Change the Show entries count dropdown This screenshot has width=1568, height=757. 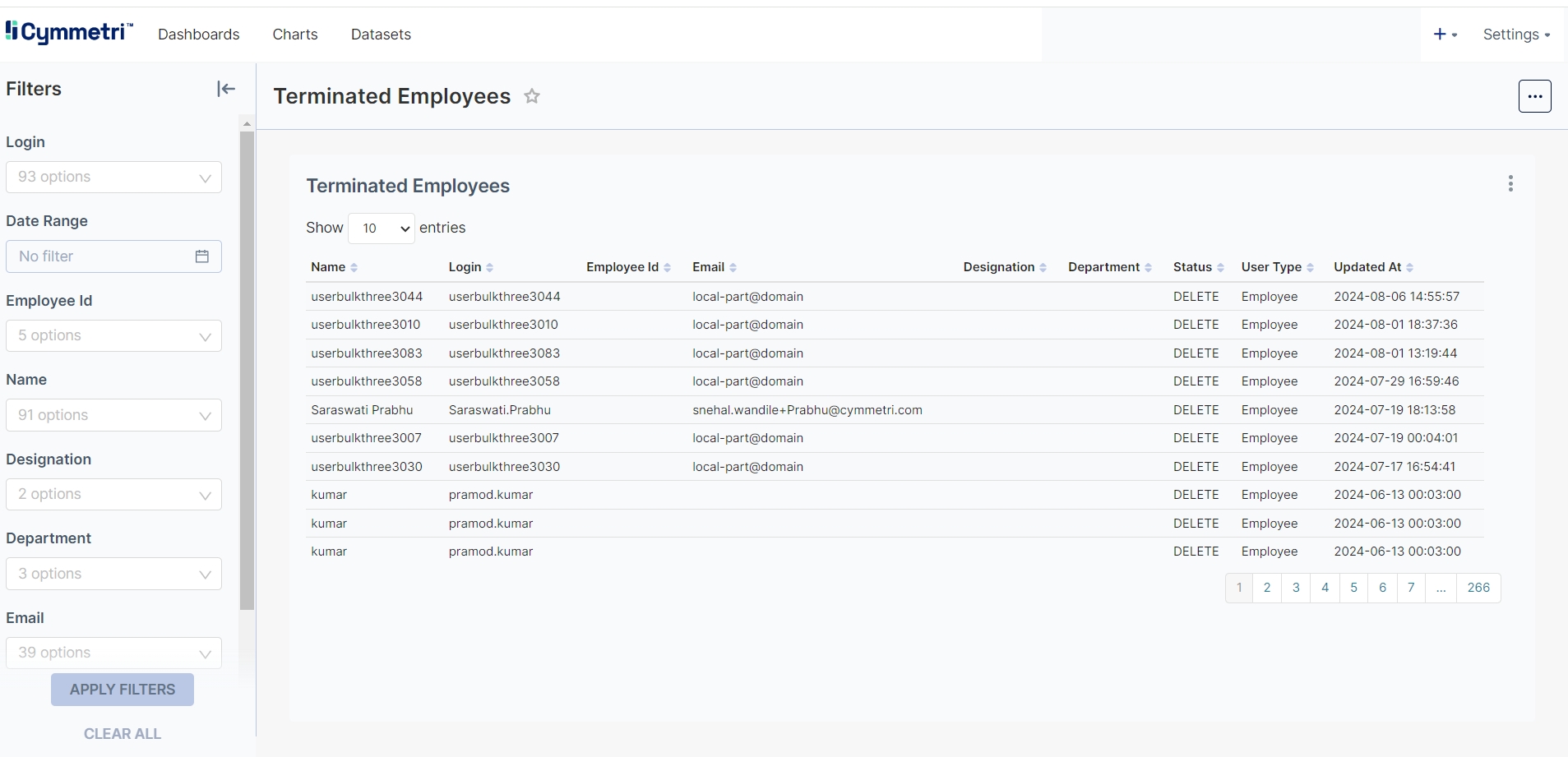pos(382,228)
